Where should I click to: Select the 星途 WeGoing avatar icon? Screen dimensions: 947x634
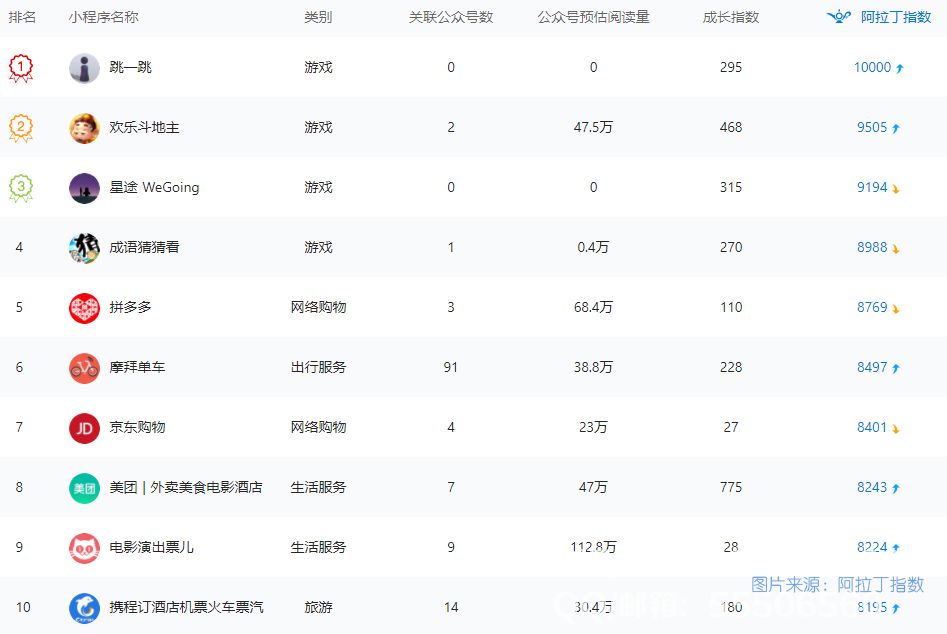click(85, 188)
